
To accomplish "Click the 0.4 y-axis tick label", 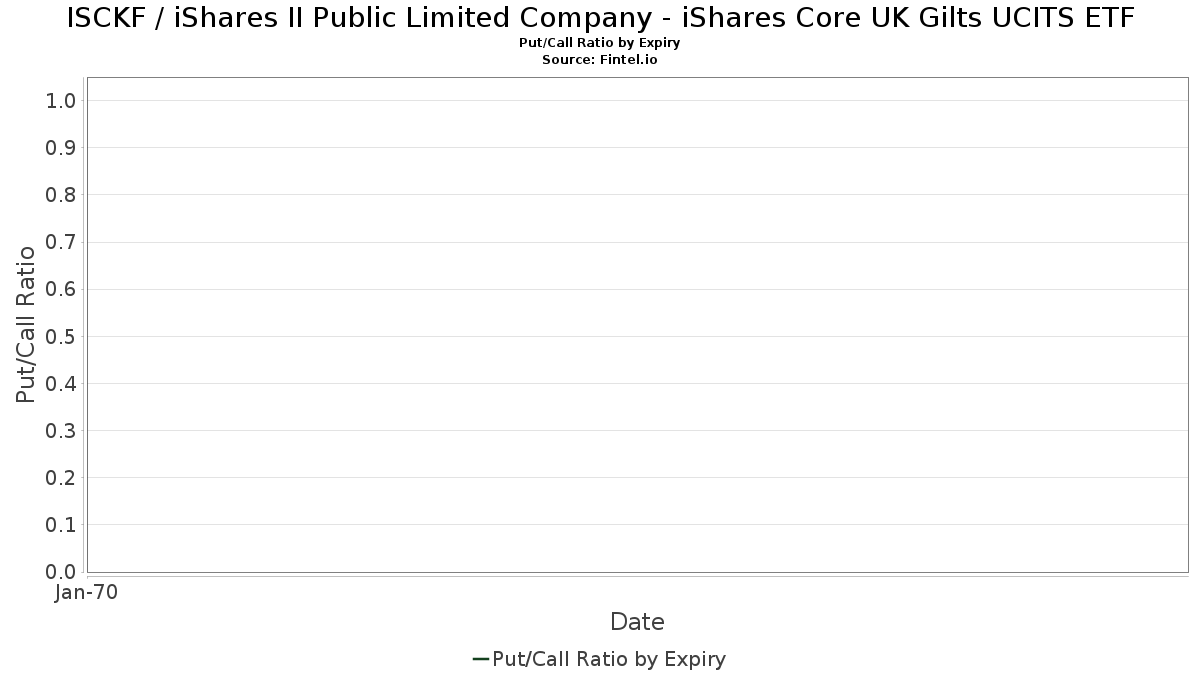I will point(61,383).
